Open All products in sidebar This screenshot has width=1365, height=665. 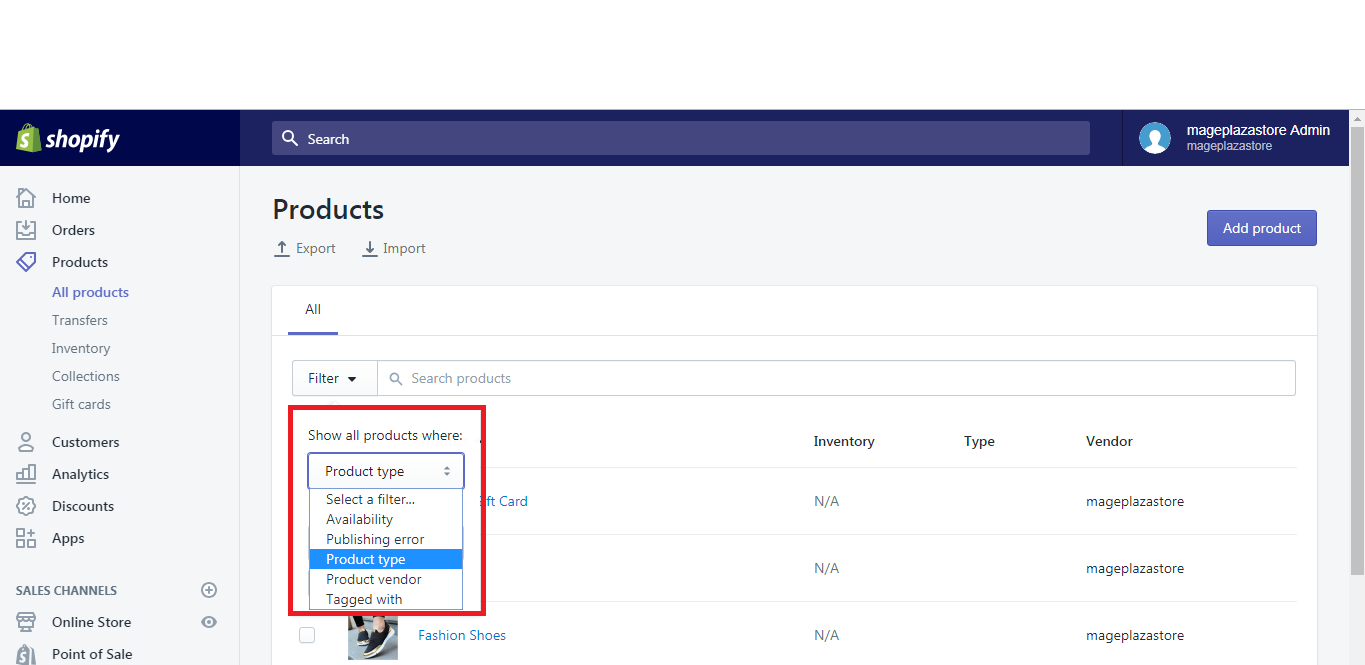click(x=90, y=292)
